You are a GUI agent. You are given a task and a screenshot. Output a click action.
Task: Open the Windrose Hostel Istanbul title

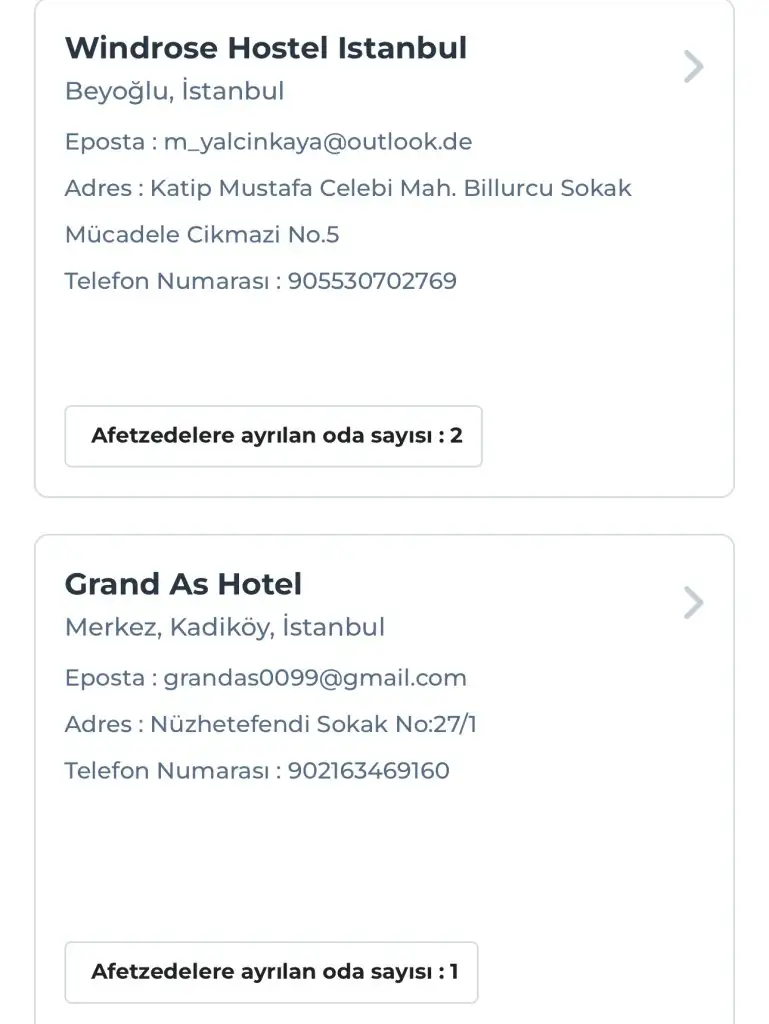(x=265, y=48)
